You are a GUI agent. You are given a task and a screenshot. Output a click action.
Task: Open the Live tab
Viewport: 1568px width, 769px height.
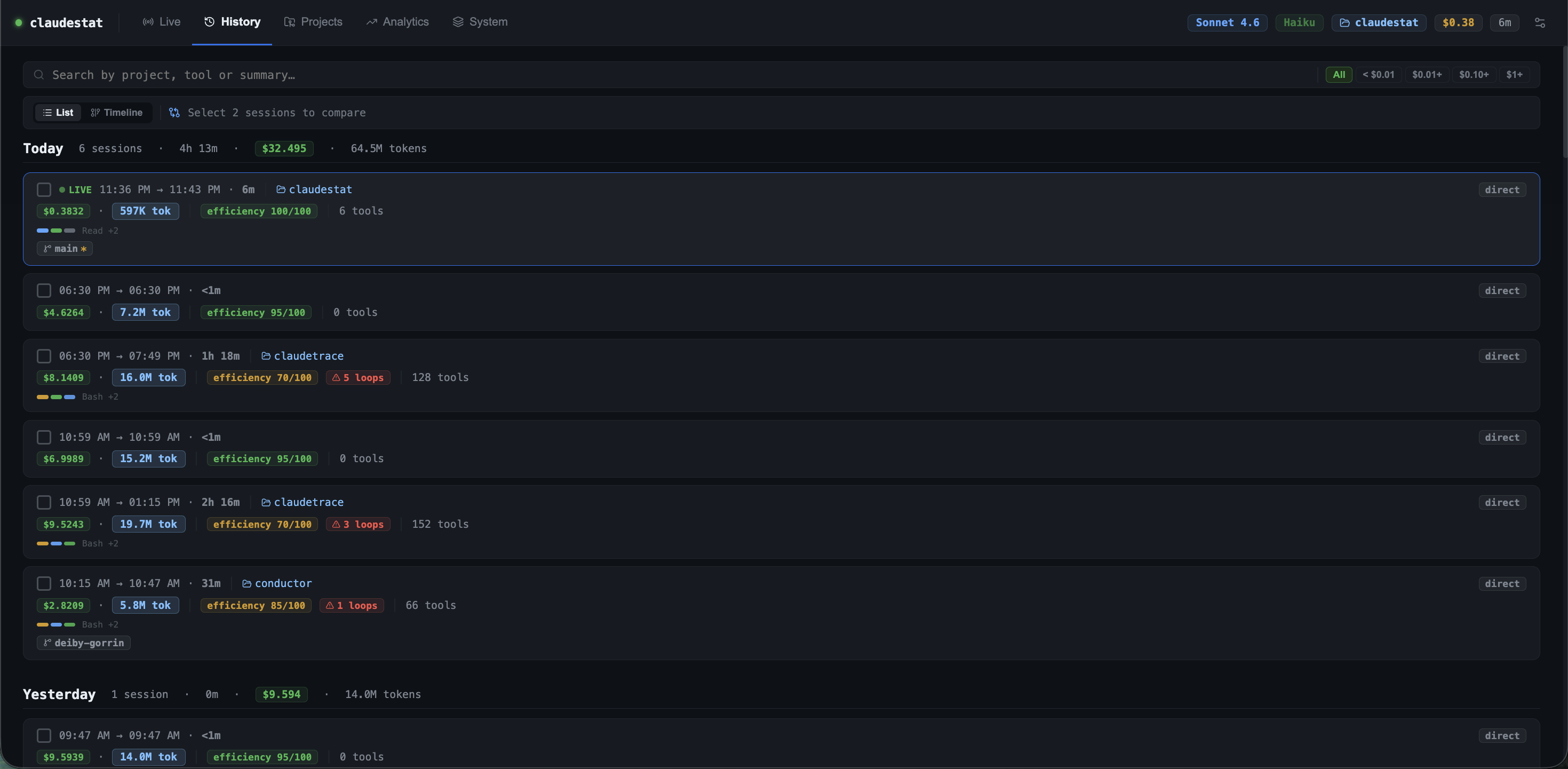point(161,22)
